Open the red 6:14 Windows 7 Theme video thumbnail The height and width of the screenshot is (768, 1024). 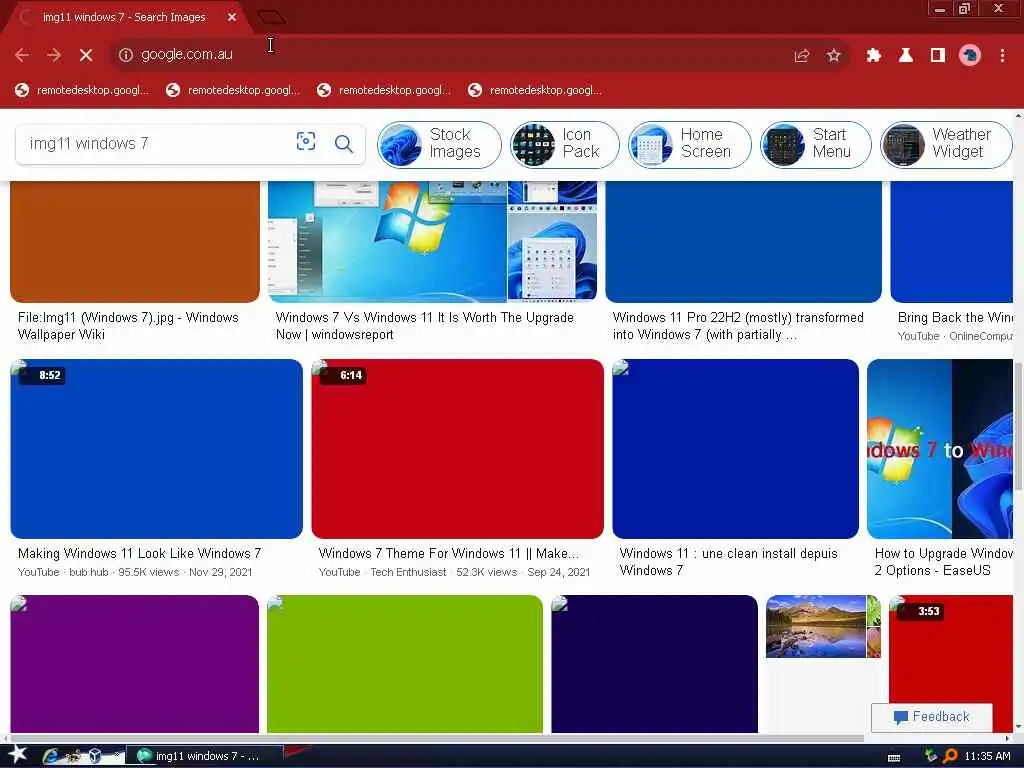[x=457, y=449]
